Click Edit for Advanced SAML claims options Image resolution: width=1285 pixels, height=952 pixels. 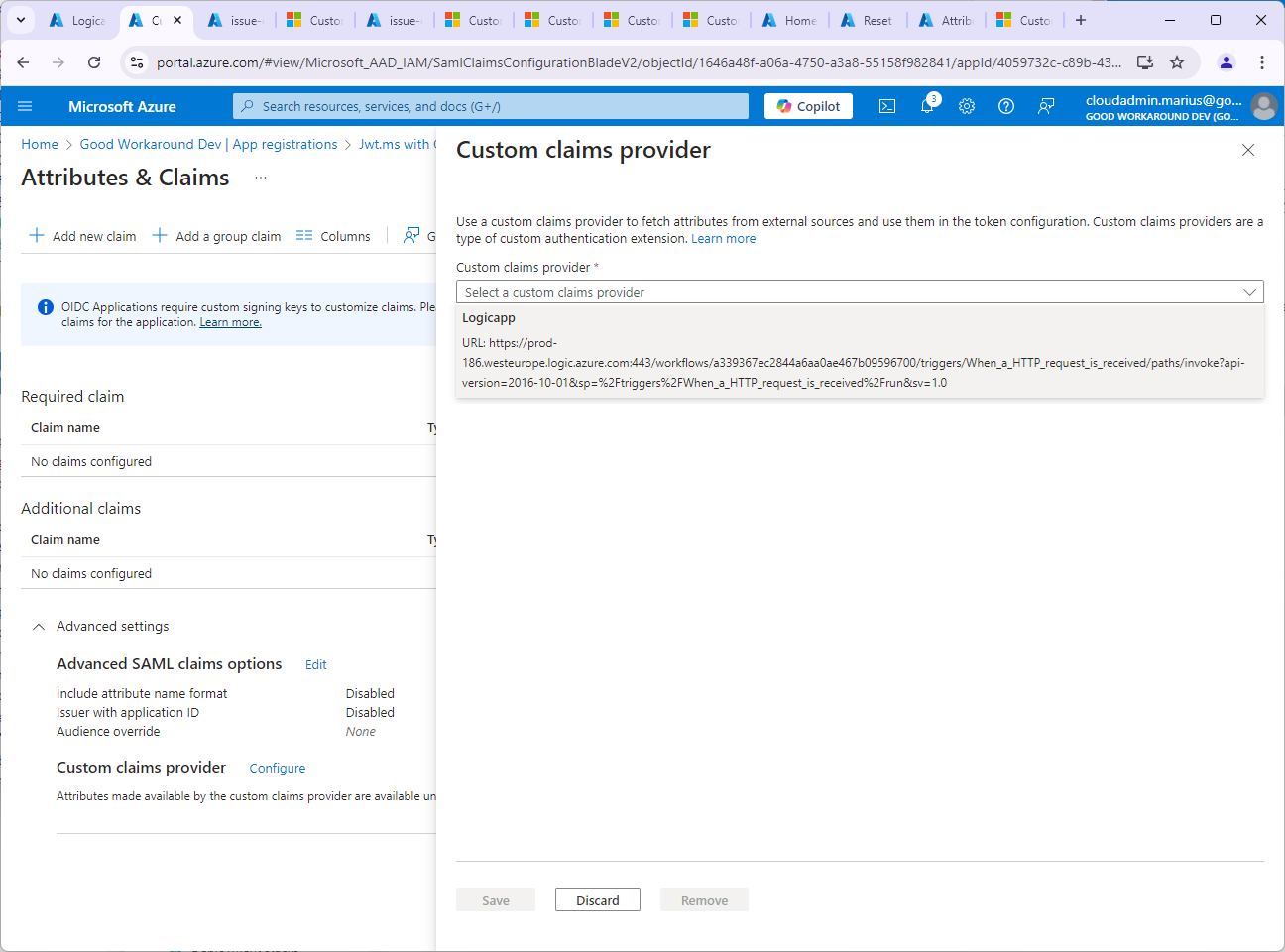315,665
